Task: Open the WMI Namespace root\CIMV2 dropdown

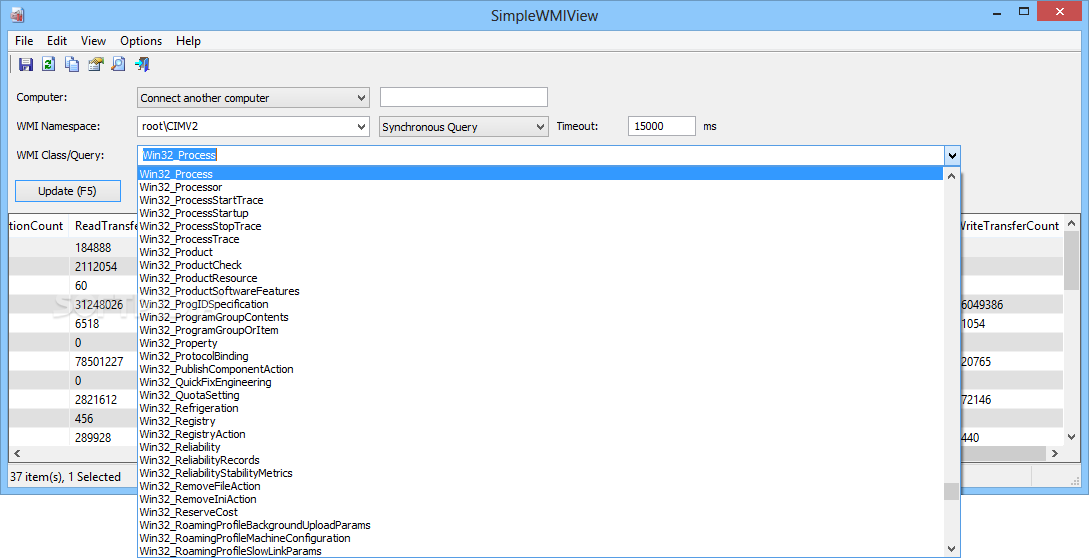Action: pyautogui.click(x=253, y=126)
